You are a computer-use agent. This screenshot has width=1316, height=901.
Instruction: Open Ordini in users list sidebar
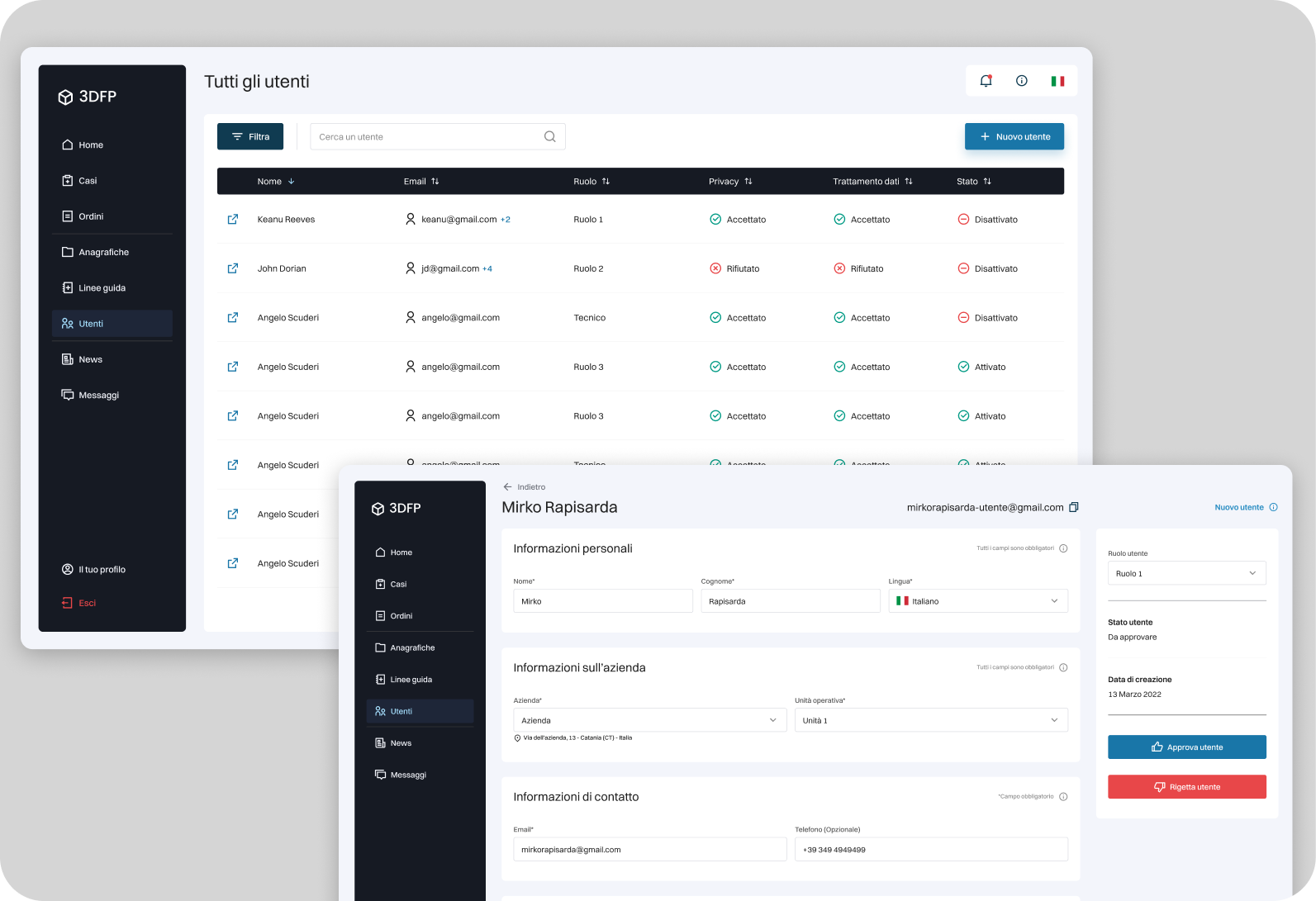(112, 216)
